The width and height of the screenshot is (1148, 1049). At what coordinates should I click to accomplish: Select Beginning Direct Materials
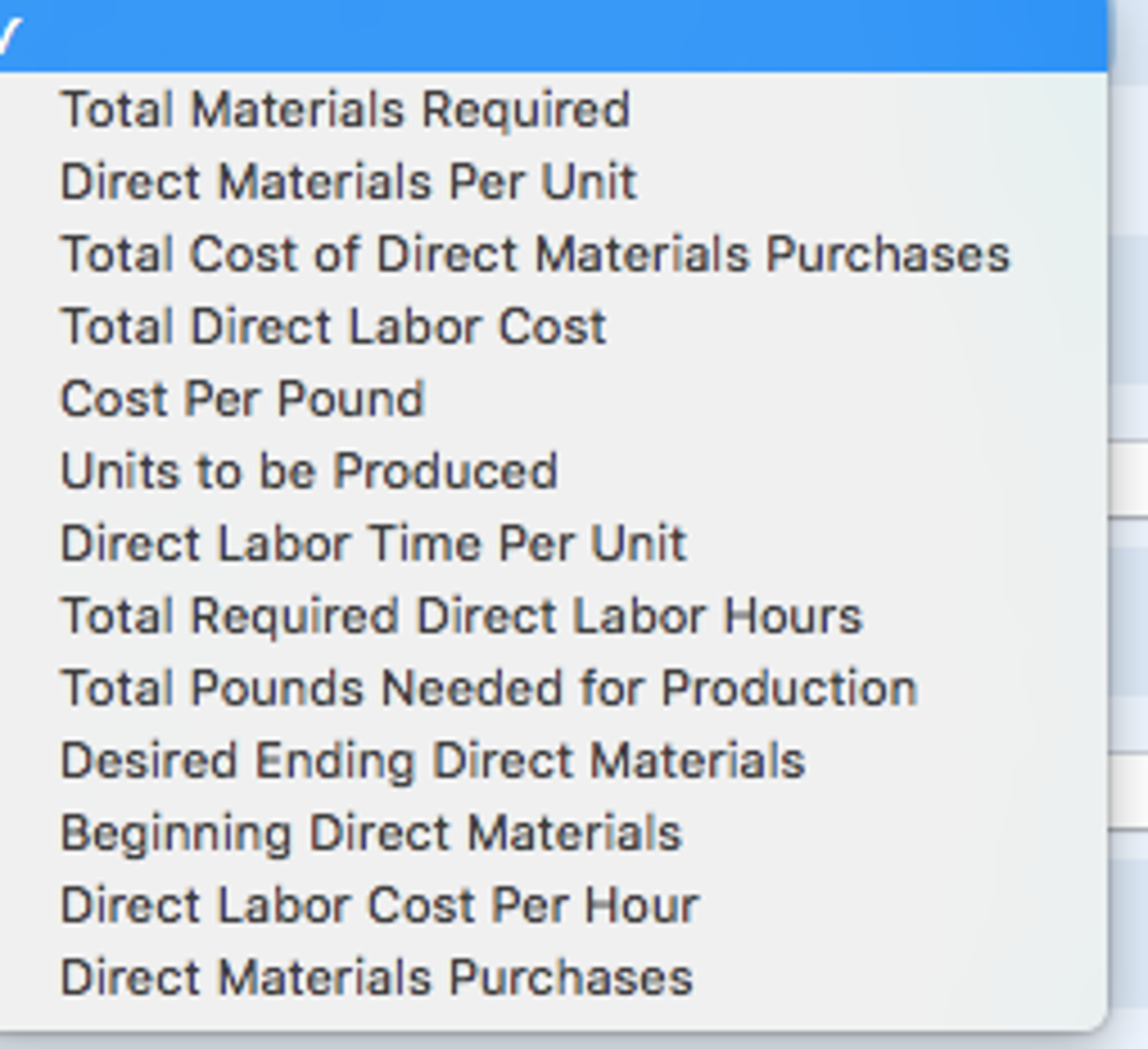click(x=371, y=833)
